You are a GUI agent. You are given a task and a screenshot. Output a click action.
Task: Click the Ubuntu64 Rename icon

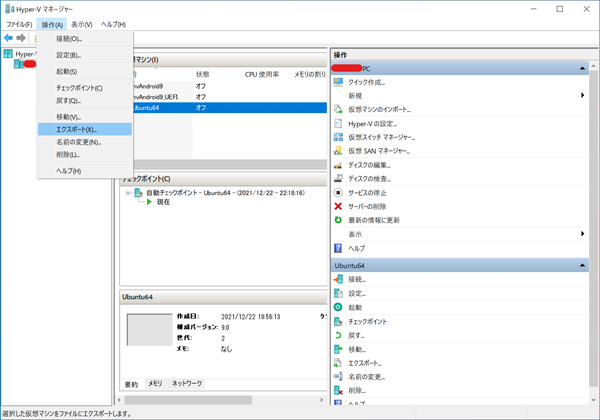338,377
